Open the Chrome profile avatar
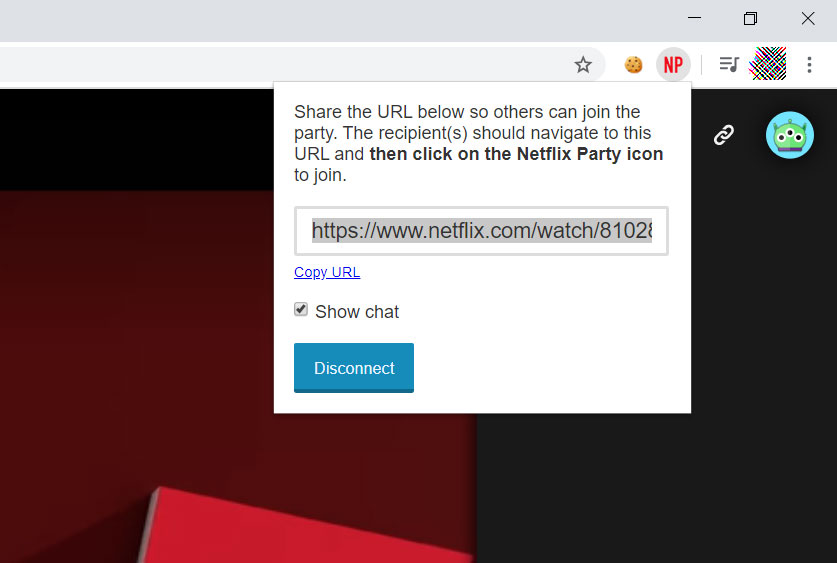The width and height of the screenshot is (837, 563). tap(768, 64)
